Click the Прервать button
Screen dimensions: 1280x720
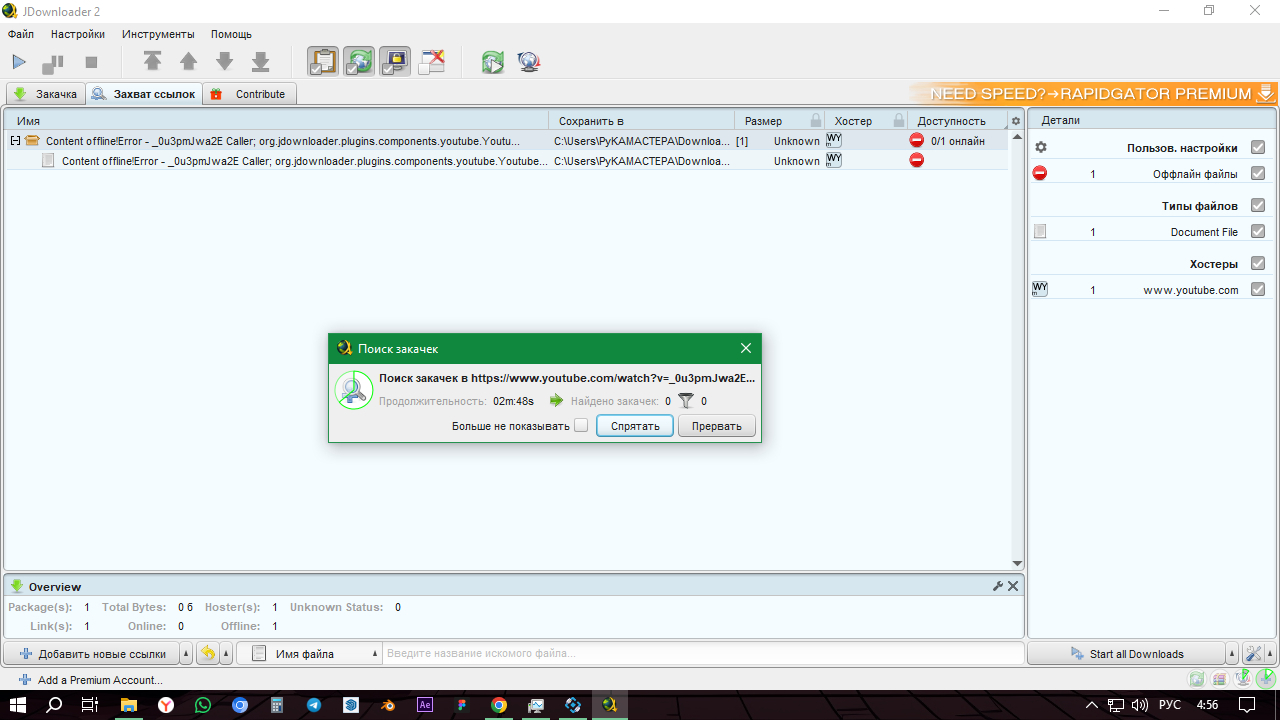click(x=717, y=426)
